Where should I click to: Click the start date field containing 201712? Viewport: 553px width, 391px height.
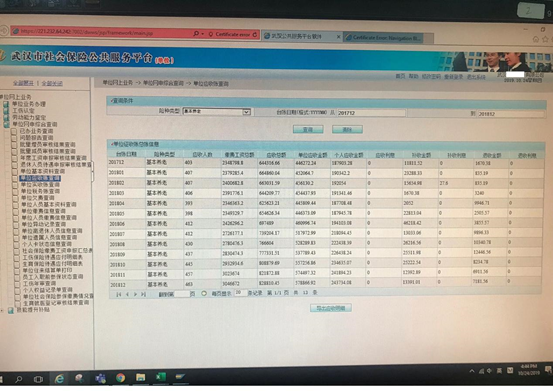(x=371, y=113)
